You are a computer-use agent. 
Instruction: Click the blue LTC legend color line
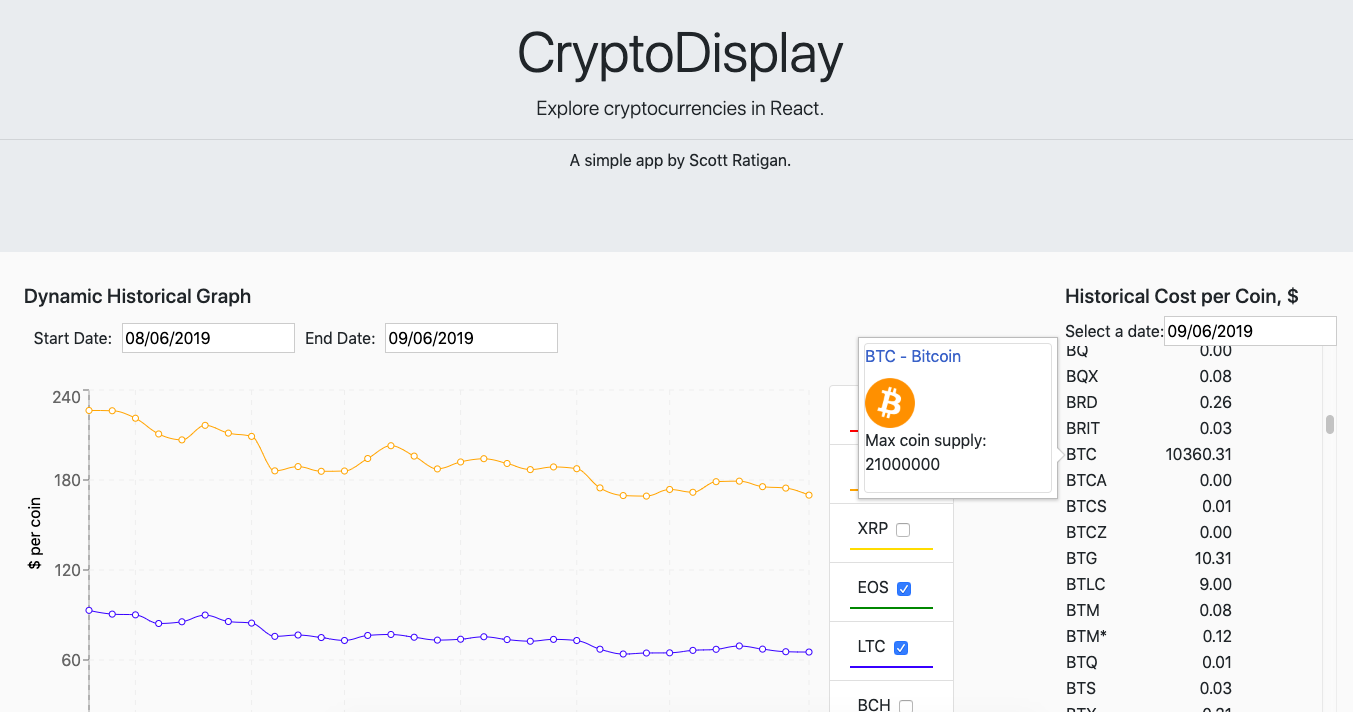point(891,666)
